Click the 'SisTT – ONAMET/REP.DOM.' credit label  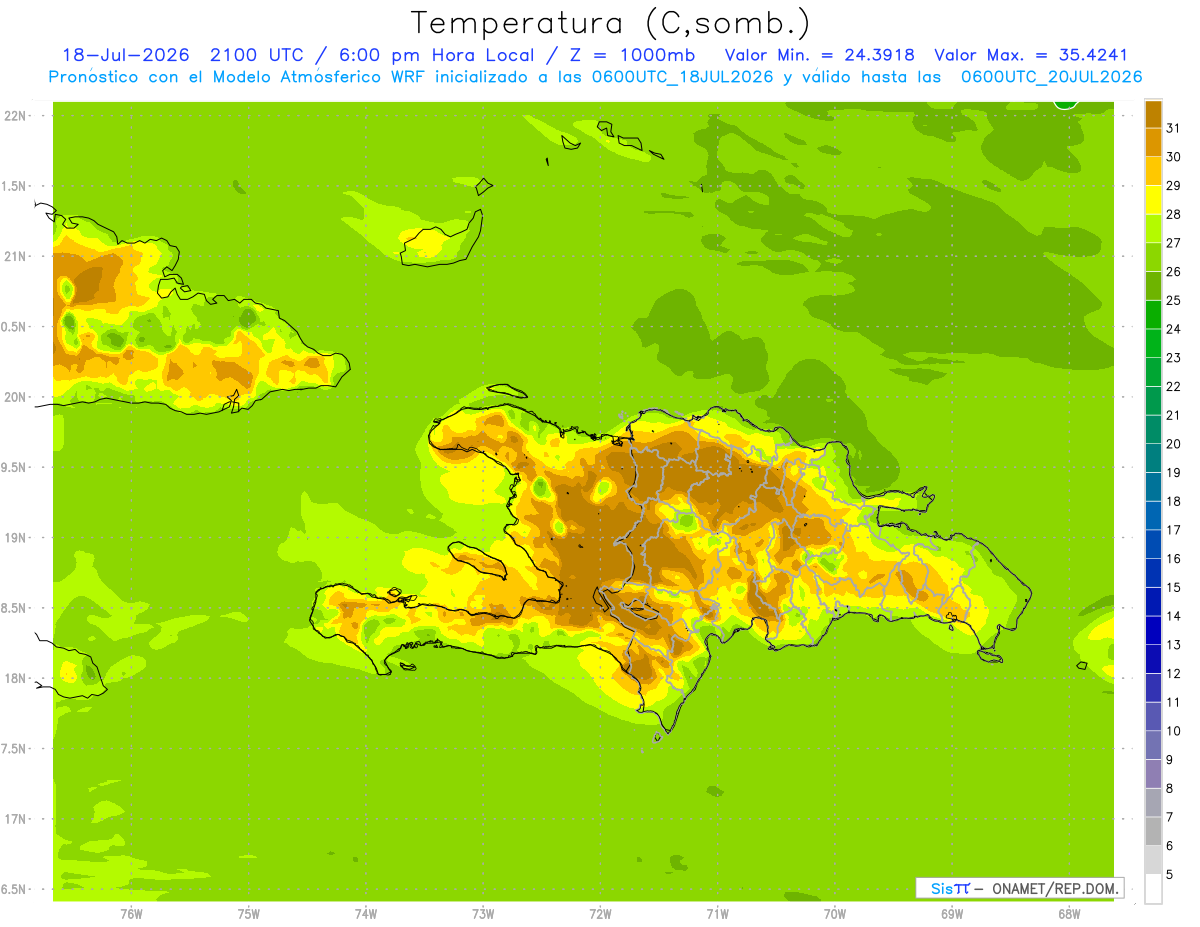tap(1020, 888)
